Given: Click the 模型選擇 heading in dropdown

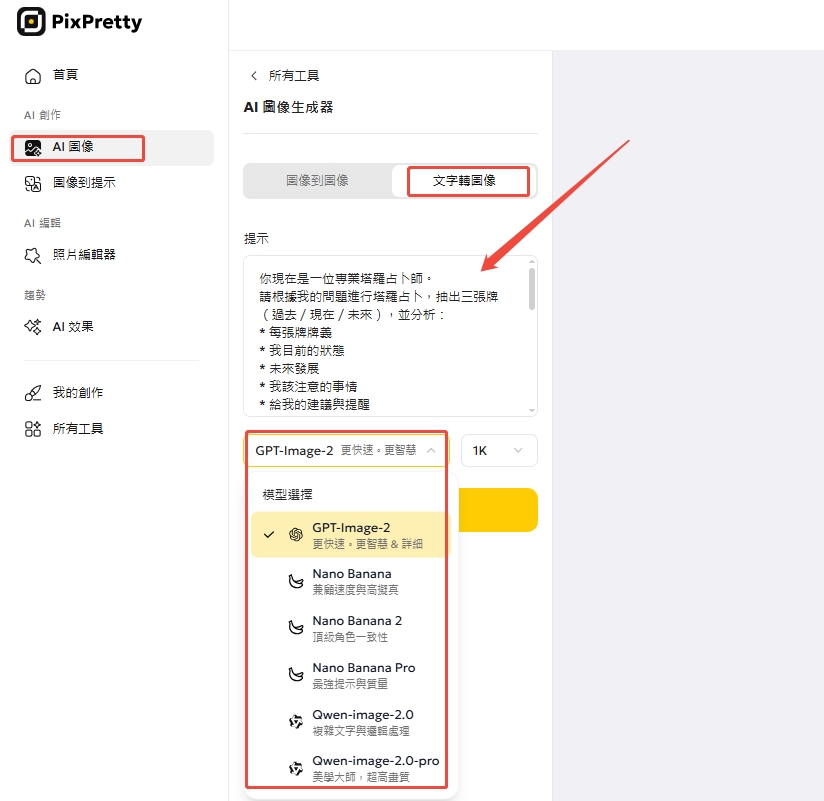Looking at the screenshot, I should pos(287,495).
